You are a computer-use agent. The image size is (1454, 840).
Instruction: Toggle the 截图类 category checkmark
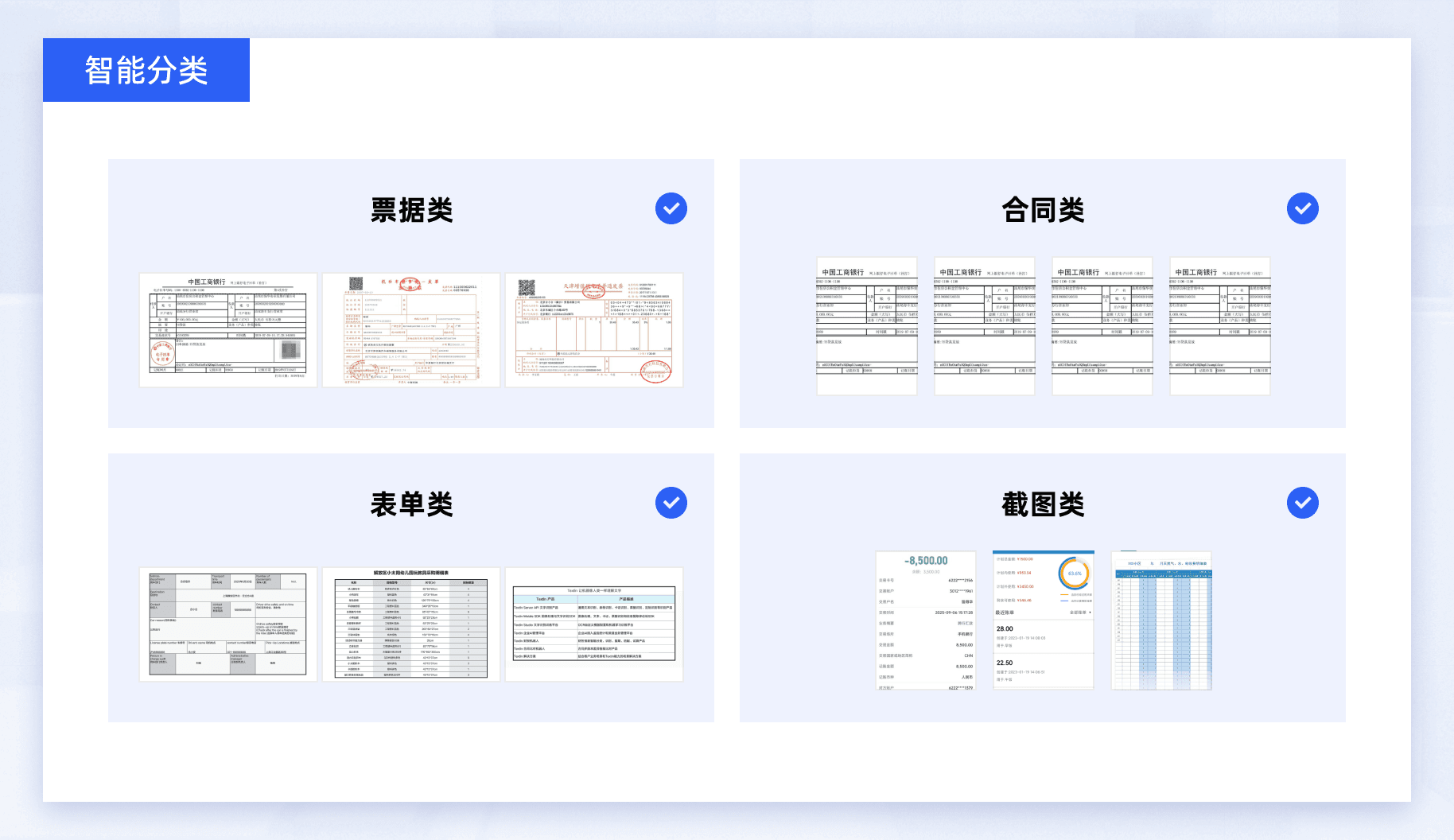point(1302,503)
